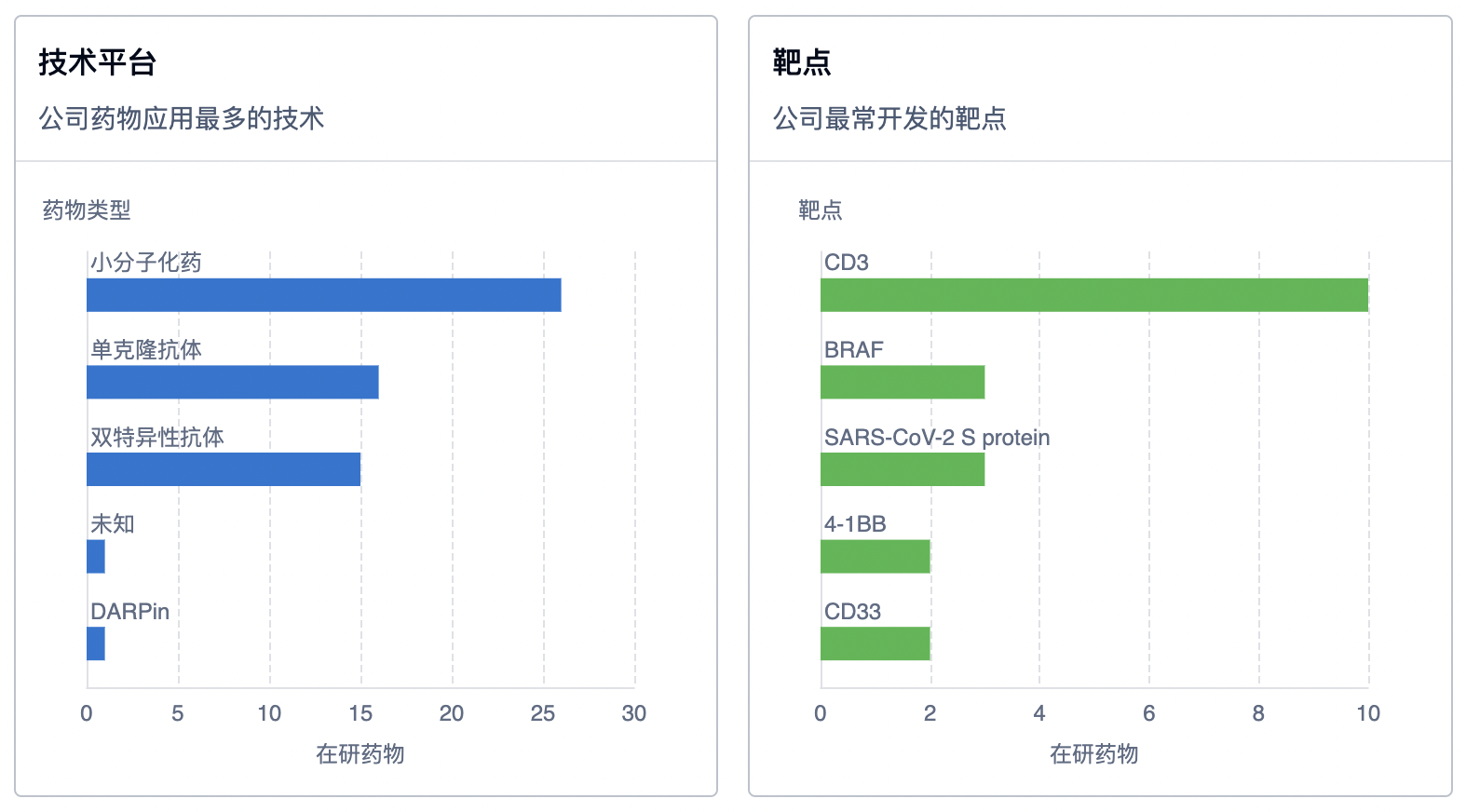Select the 靶点 card title

[801, 62]
